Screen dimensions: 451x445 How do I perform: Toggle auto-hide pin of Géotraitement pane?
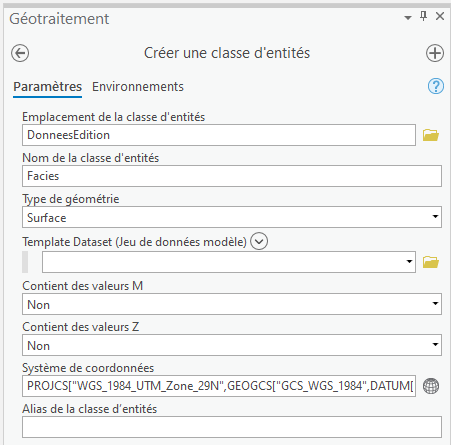[423, 16]
